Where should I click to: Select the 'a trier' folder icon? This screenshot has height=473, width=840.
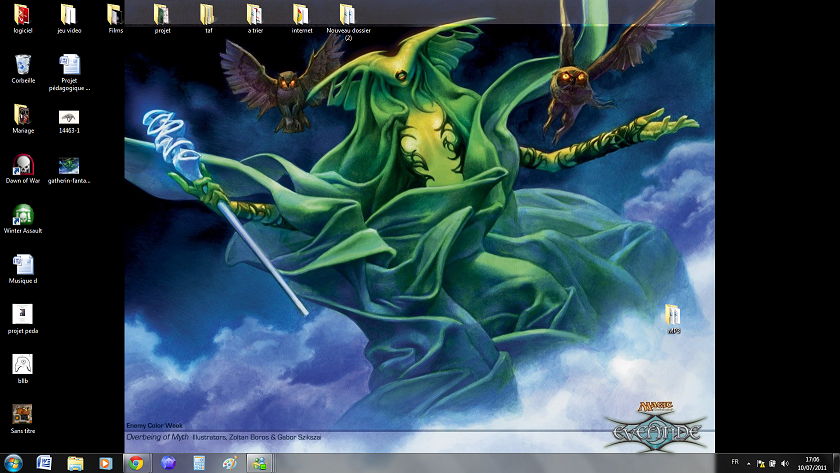tap(255, 18)
